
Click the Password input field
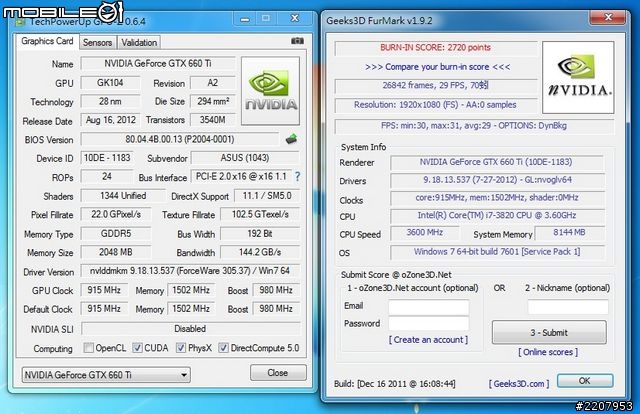coord(429,323)
